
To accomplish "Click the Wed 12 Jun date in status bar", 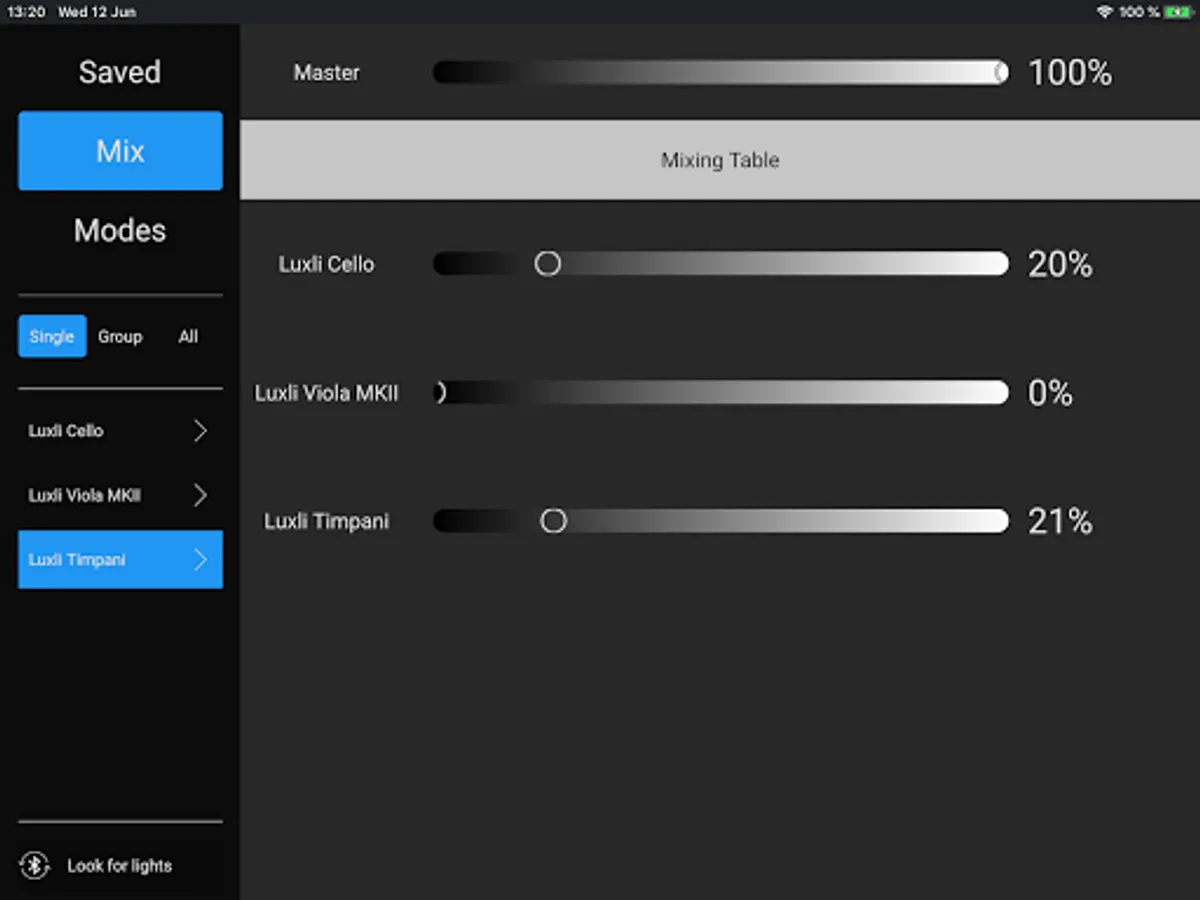I will coord(97,12).
